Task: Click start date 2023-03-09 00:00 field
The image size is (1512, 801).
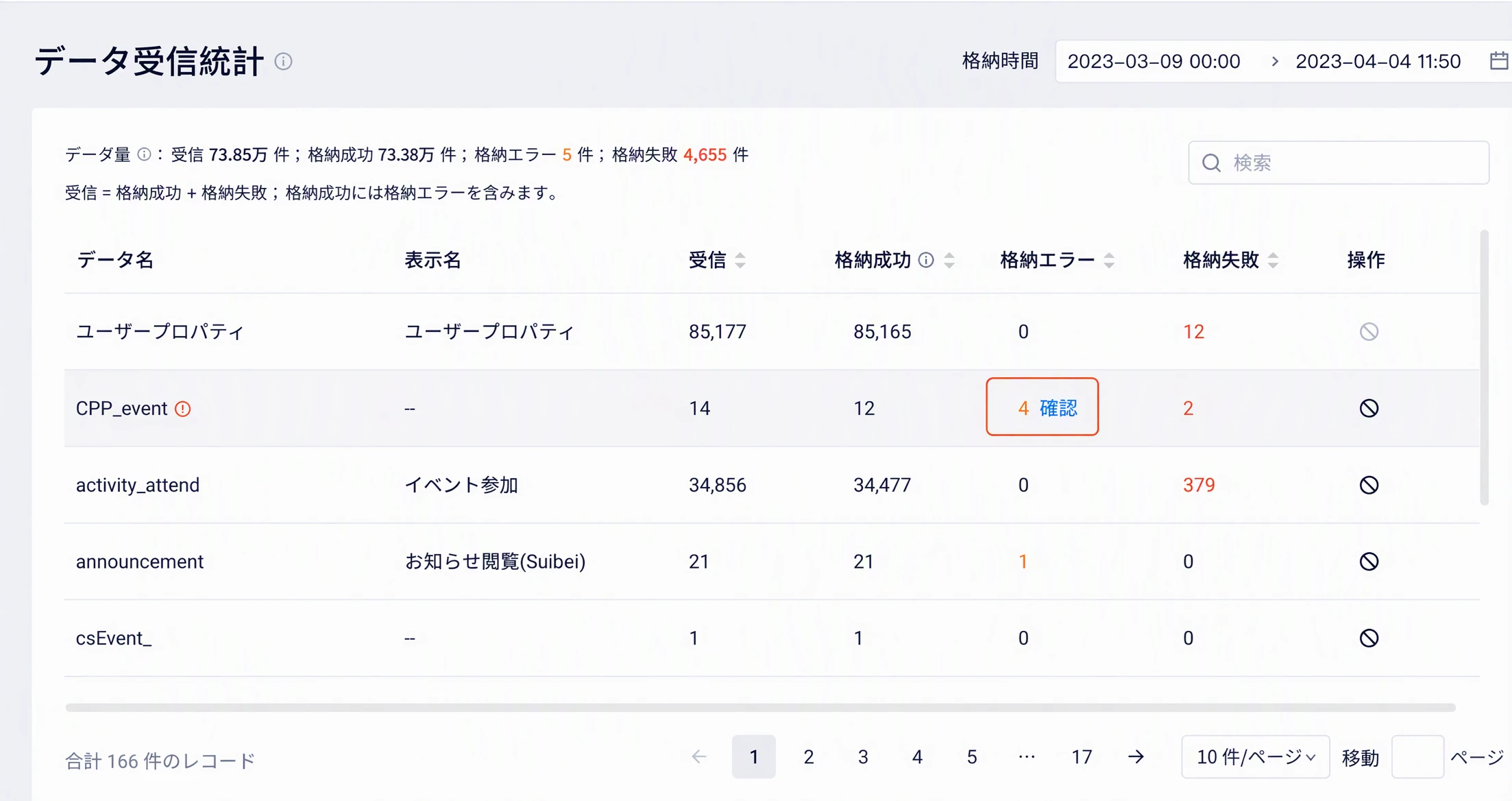Action: (1154, 62)
